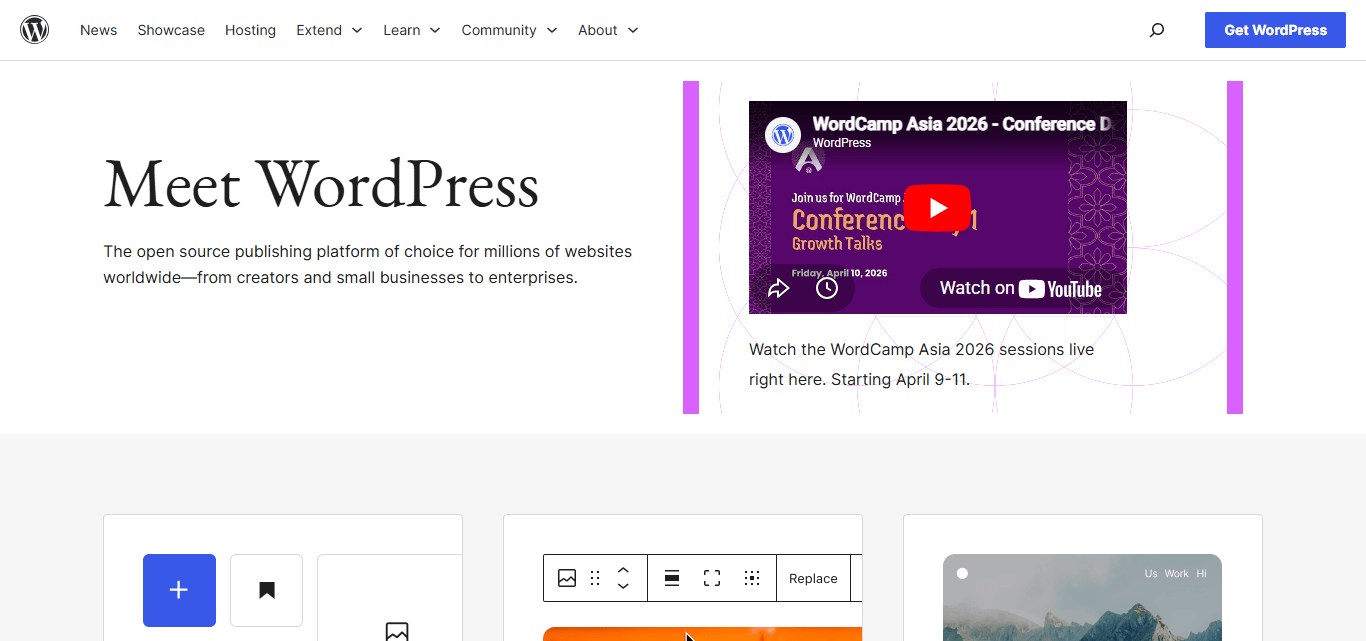Click the WordPress channel avatar on the video
Viewport: 1366px width, 641px height.
click(783, 134)
